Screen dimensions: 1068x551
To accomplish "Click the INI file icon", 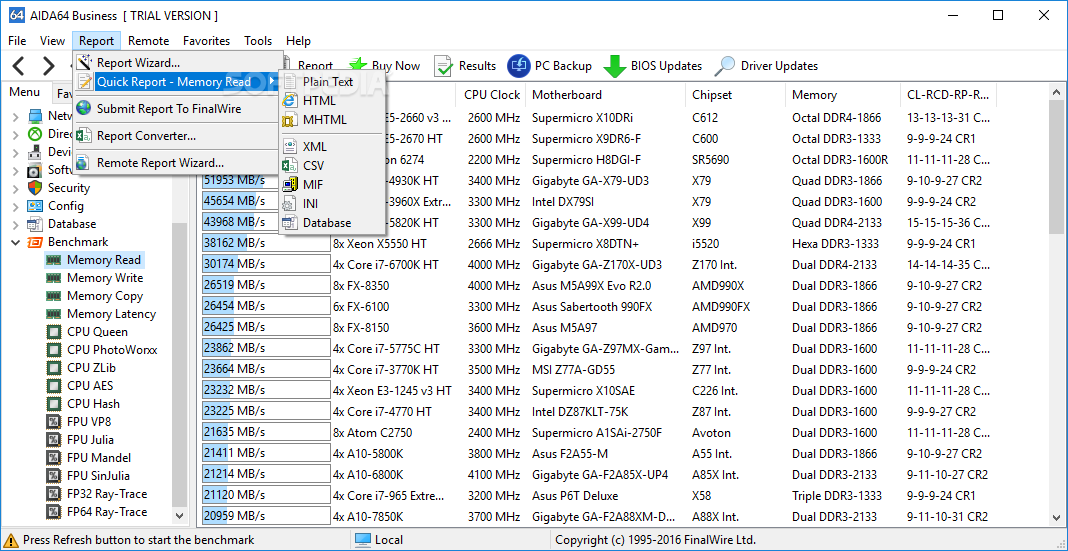I will click(x=290, y=204).
